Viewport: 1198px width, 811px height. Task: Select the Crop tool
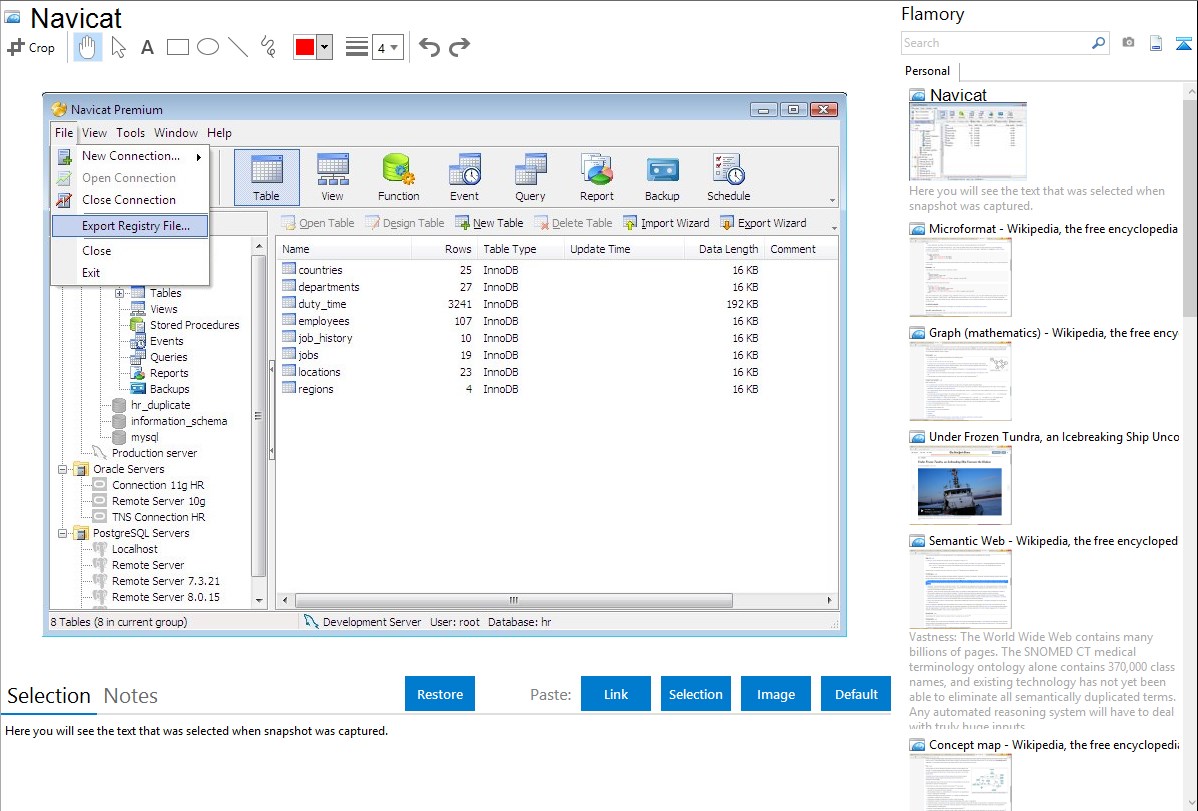(x=31, y=47)
